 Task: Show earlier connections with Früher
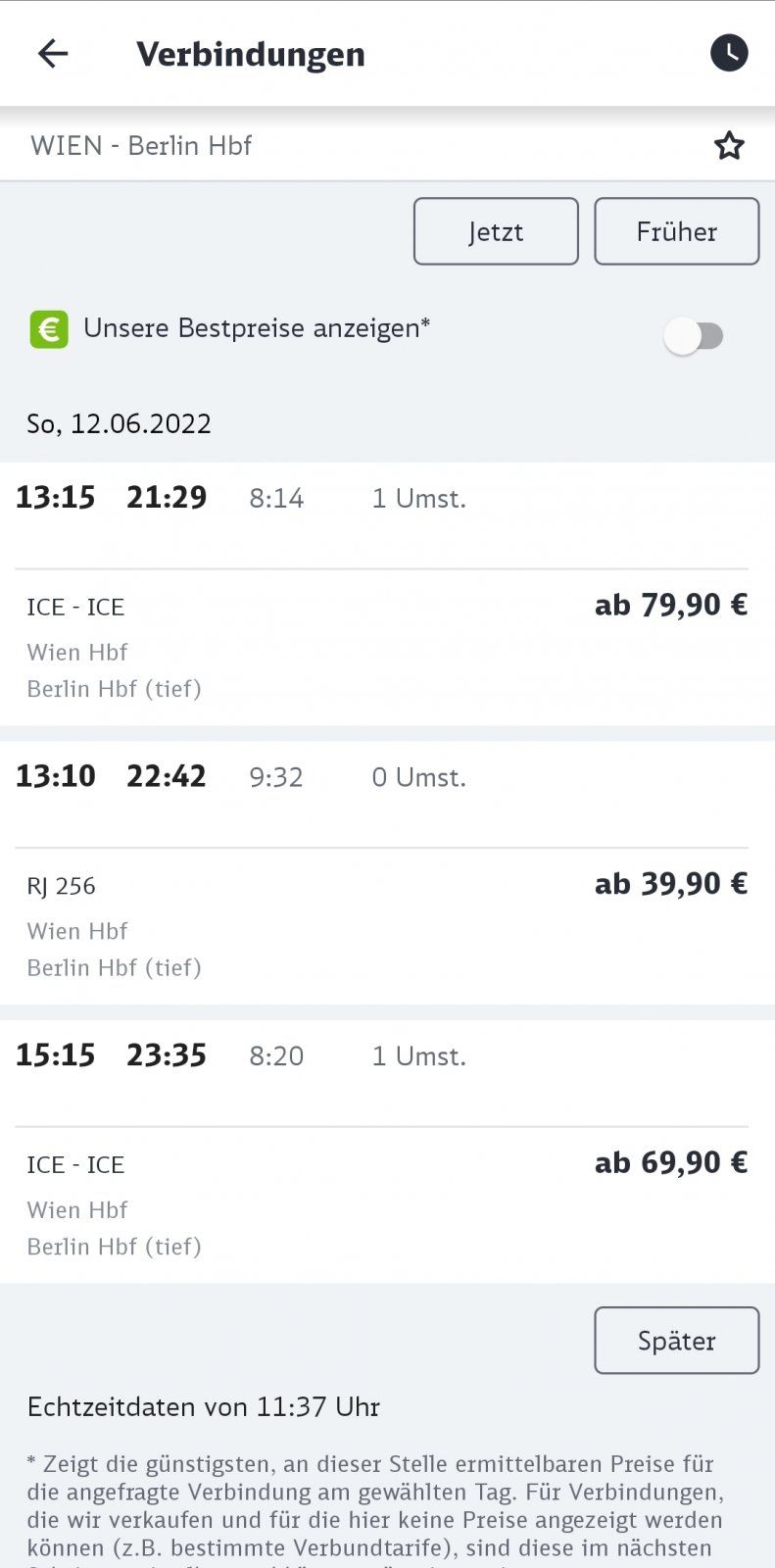tap(677, 231)
